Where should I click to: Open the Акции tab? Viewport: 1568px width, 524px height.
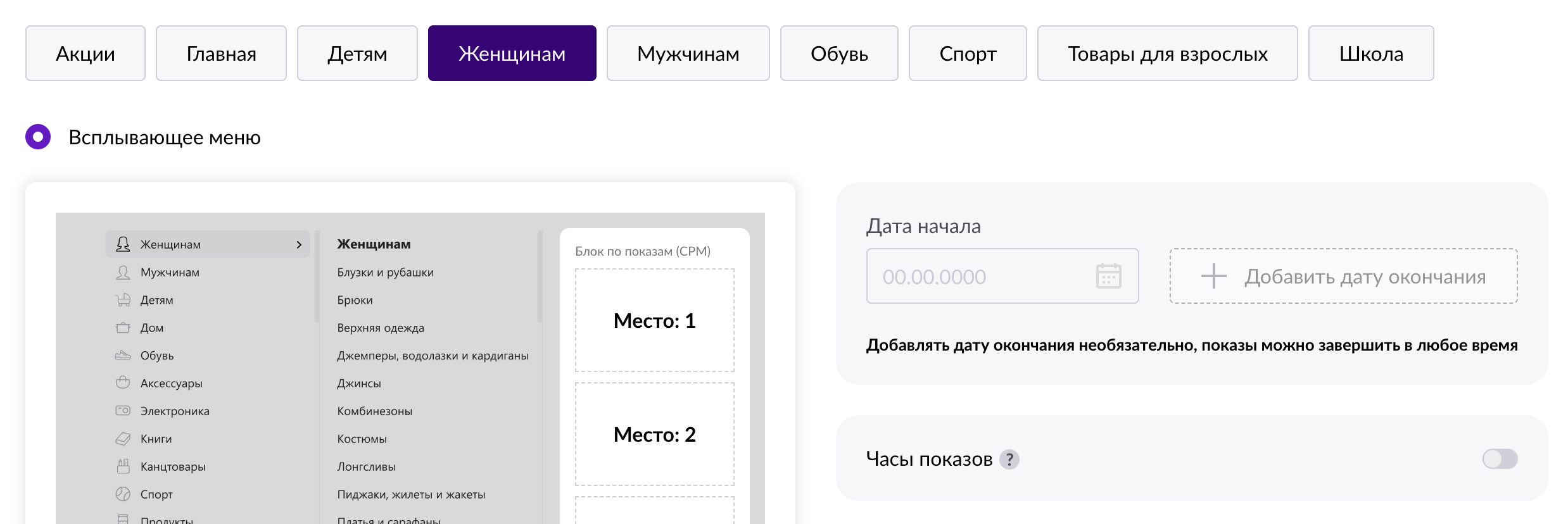[85, 54]
